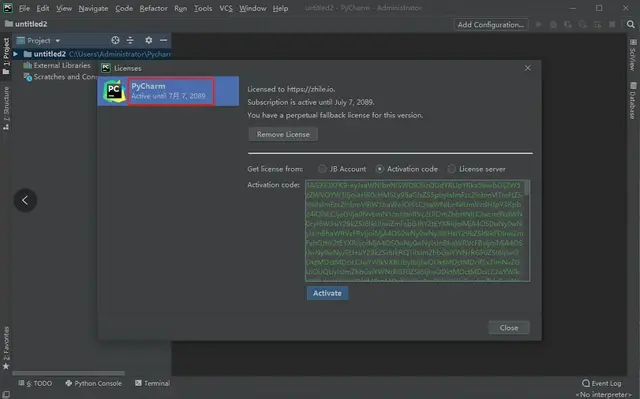This screenshot has height=399, width=640.
Task: Expand the untitled2 project folder
Action: 16,54
